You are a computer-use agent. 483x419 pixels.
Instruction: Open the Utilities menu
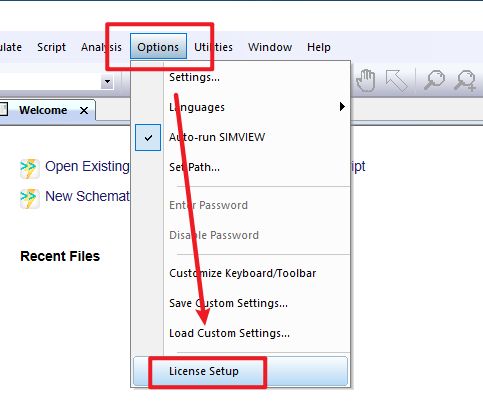point(213,47)
